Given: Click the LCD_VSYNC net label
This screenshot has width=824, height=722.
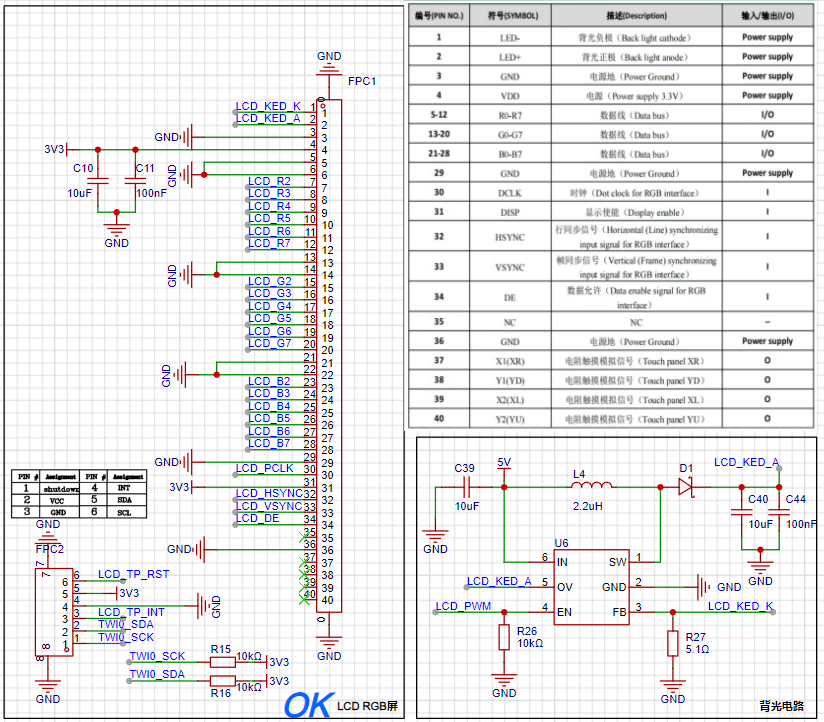Looking at the screenshot, I should 269,506.
